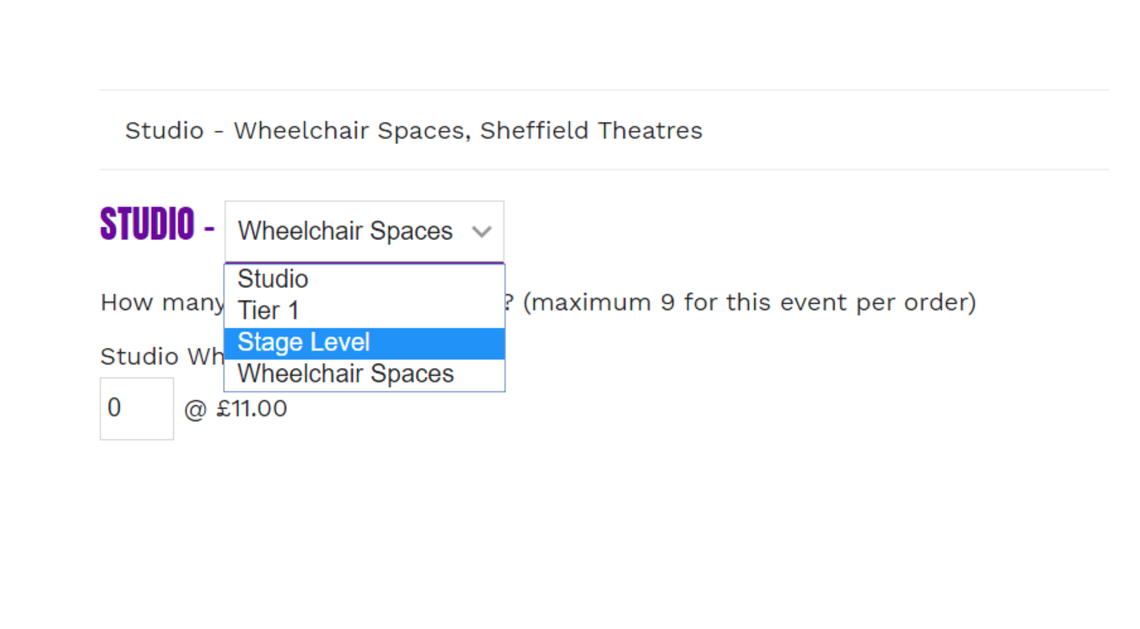
Task: Click the ticket quantity input showing 0
Action: (137, 409)
